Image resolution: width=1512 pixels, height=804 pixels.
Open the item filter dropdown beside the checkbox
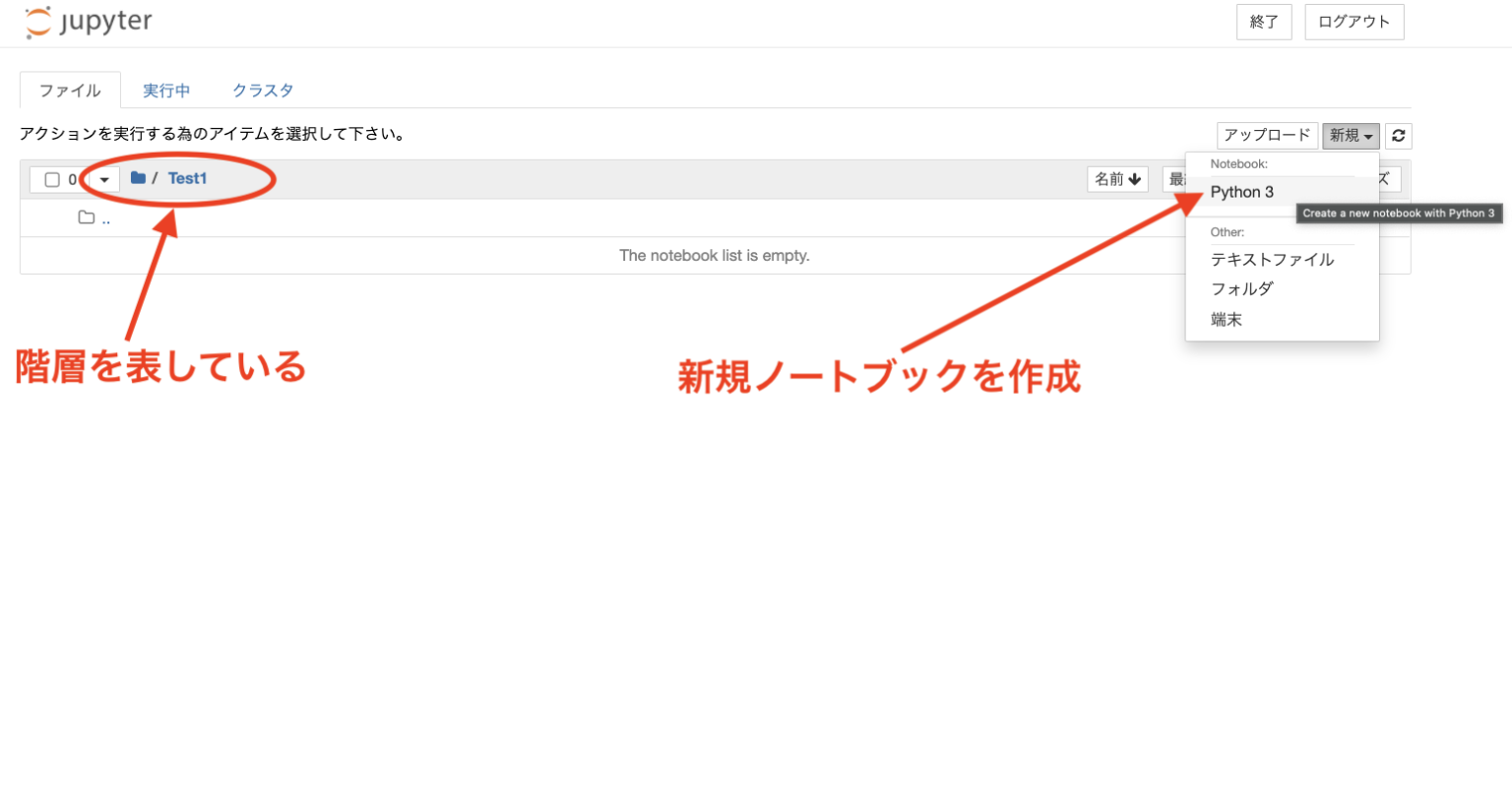tap(103, 179)
